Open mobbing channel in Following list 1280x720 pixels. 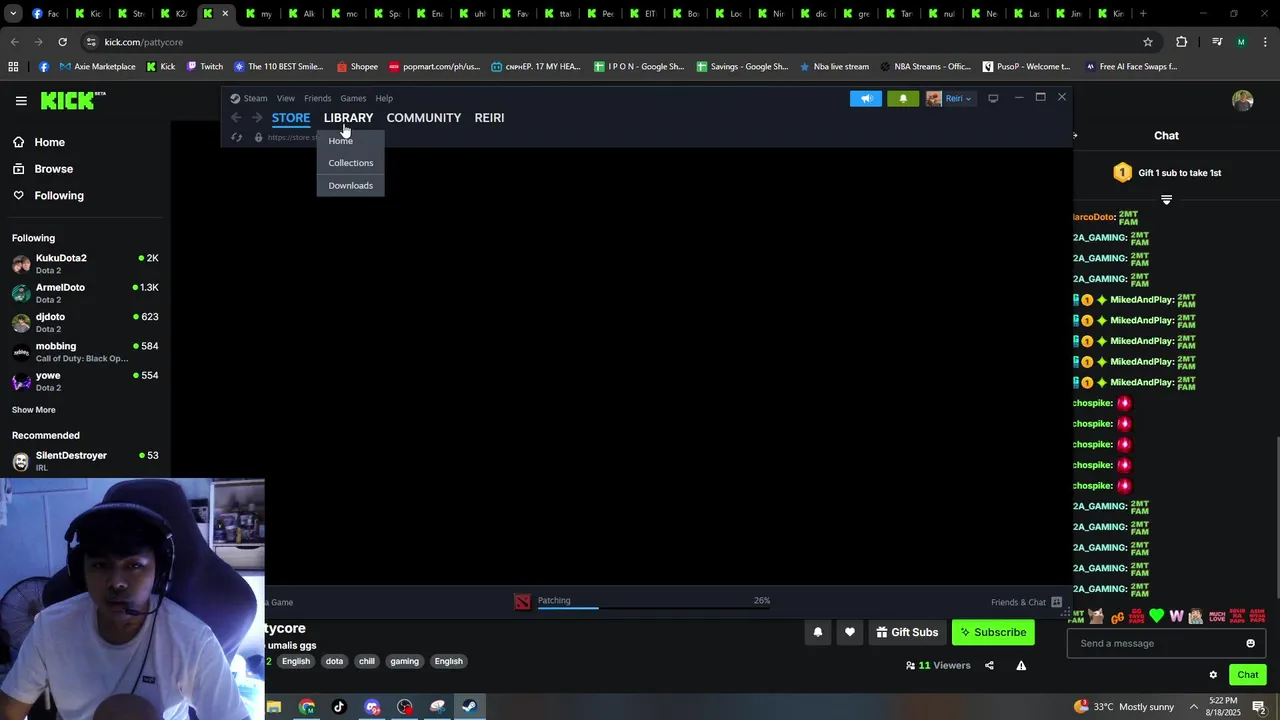pyautogui.click(x=85, y=352)
